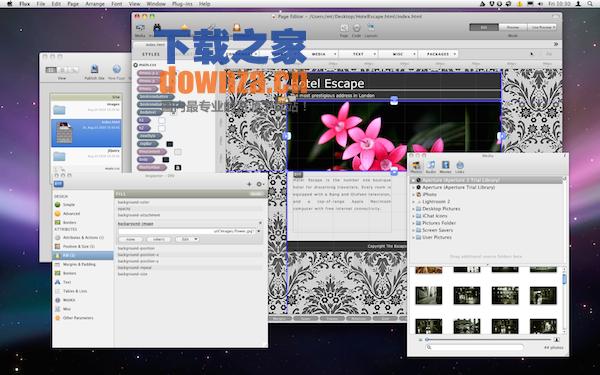Toggle the checkbox beside the h1 style
Viewport: 600px width, 375px height.
[161, 121]
